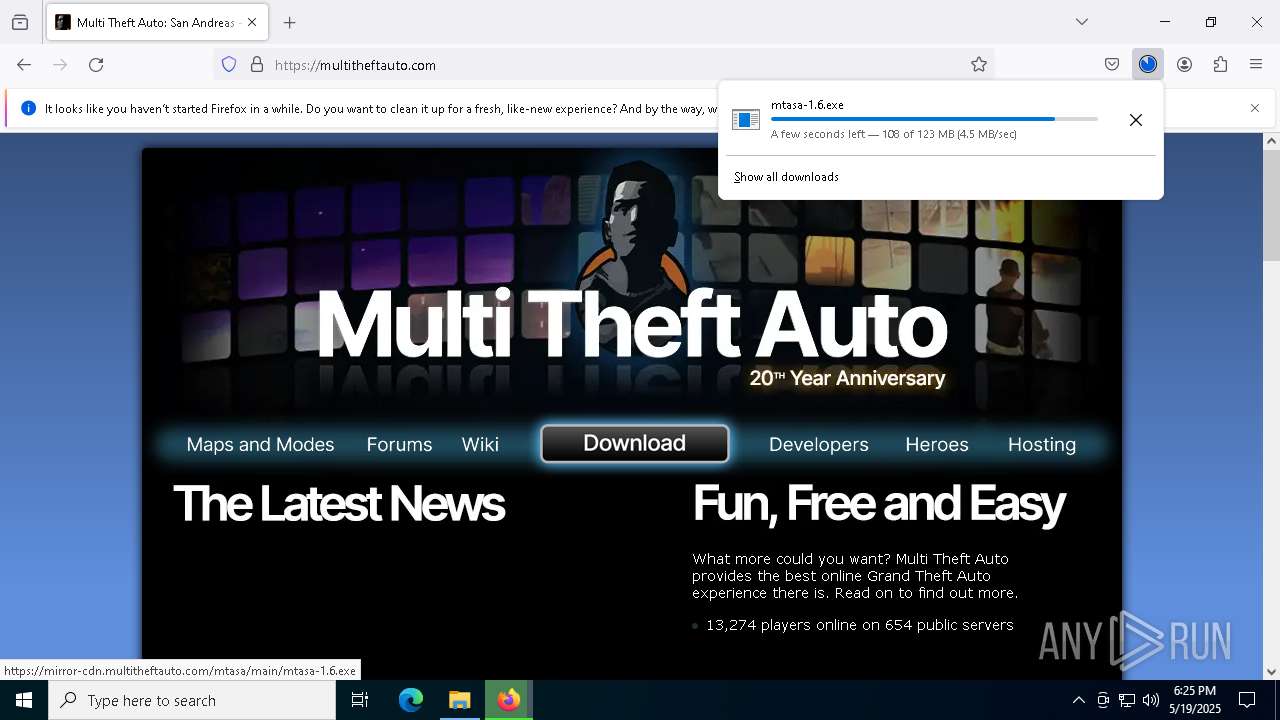
Task: Save page to Pocket
Action: click(x=1112, y=65)
